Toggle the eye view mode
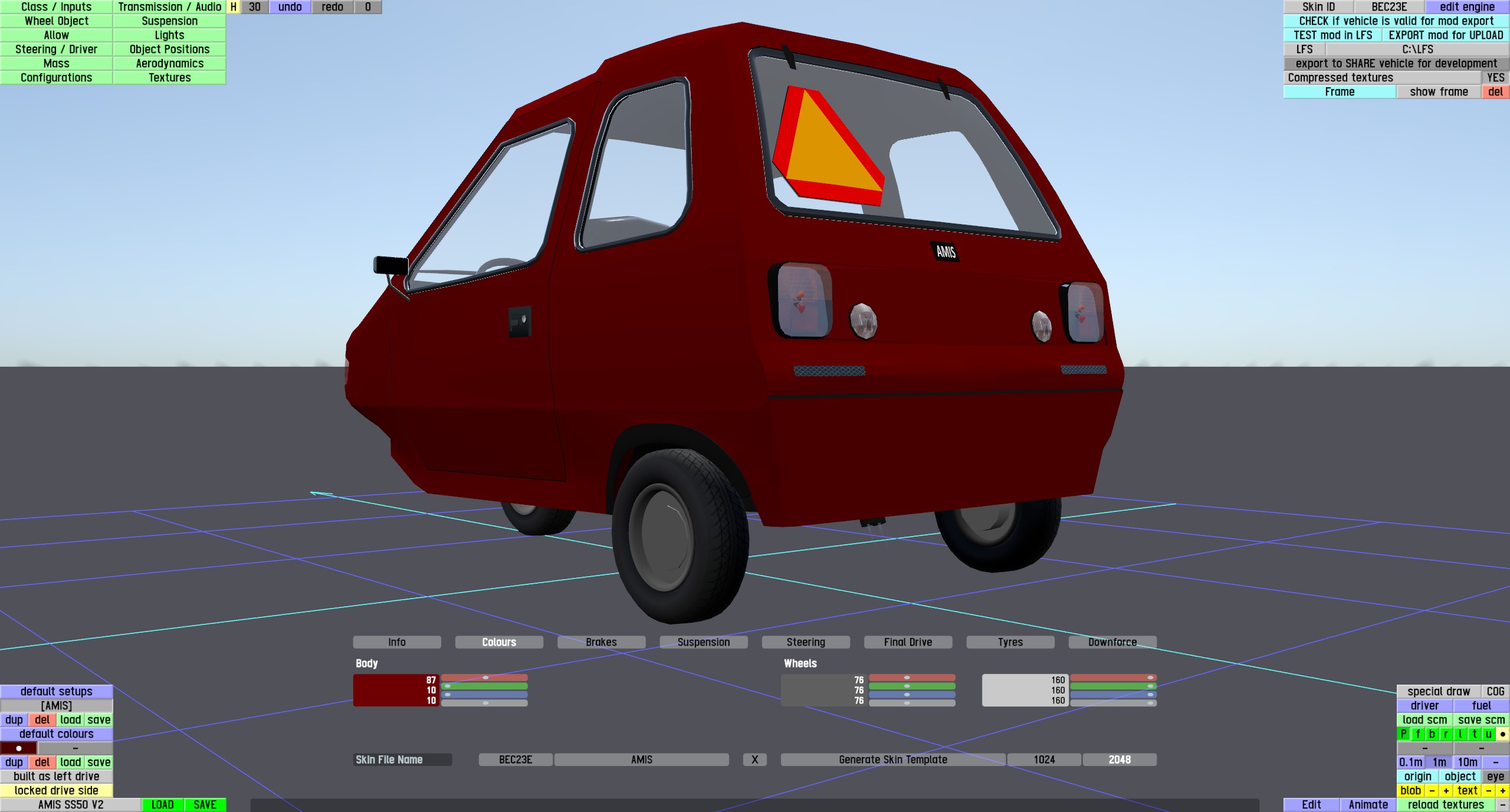Image resolution: width=1510 pixels, height=812 pixels. tap(1495, 777)
